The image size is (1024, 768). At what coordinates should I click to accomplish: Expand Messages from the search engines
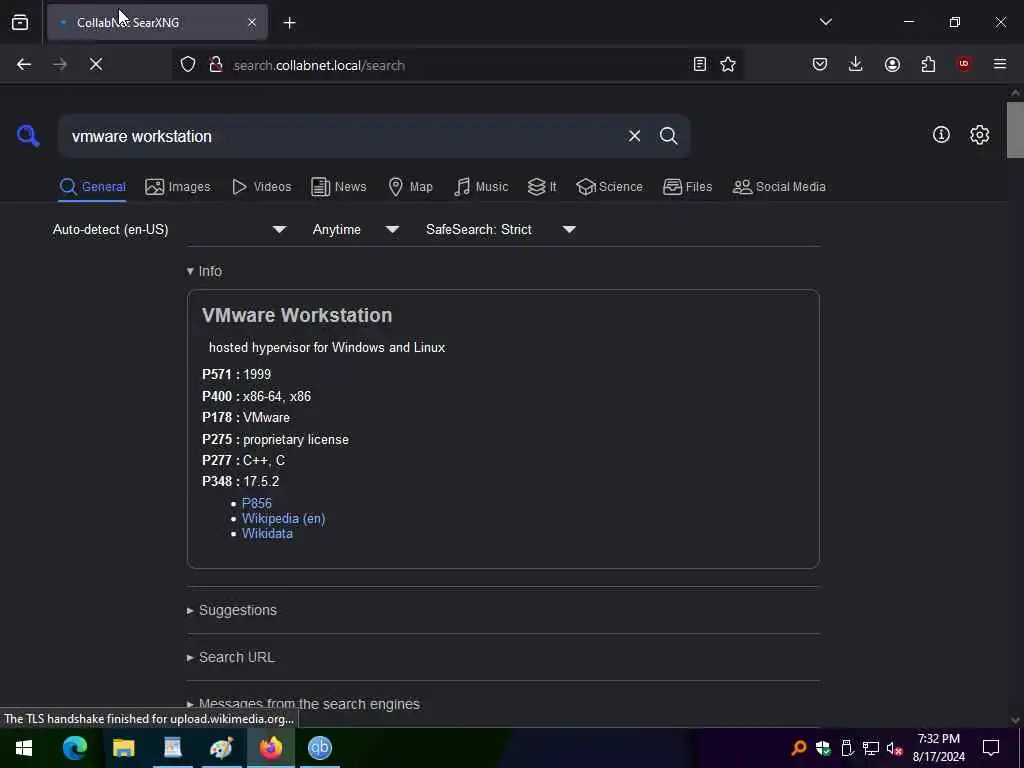click(x=304, y=704)
